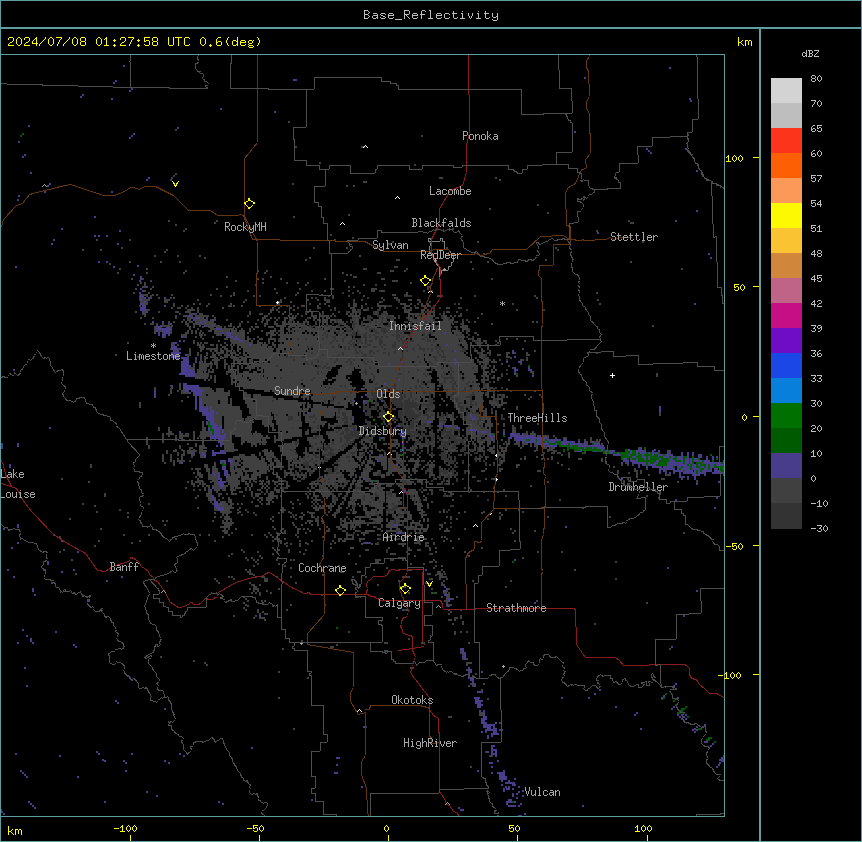
Task: Click the Didsbury town label
Action: tap(383, 431)
